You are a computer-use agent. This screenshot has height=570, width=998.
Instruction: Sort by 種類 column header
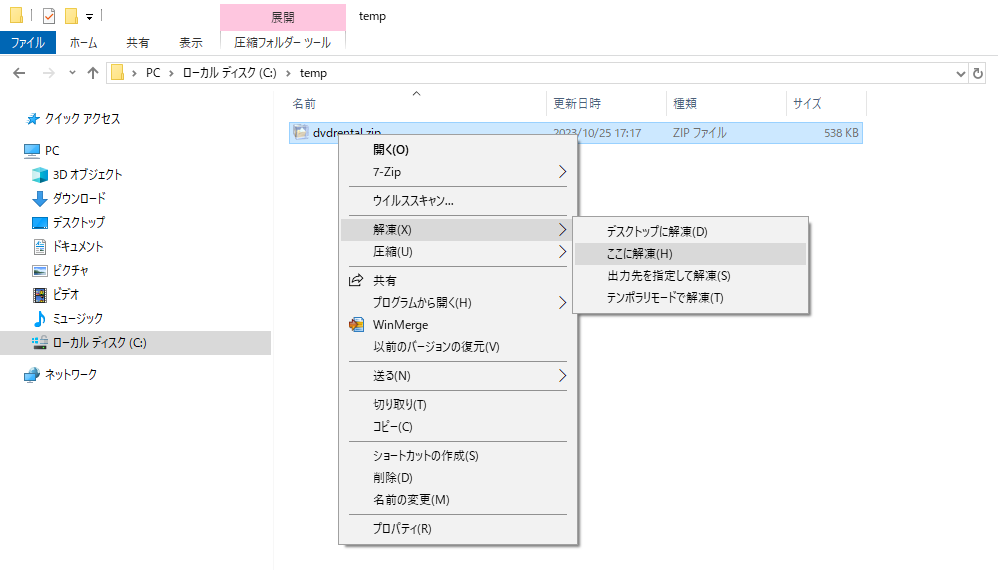pos(726,104)
